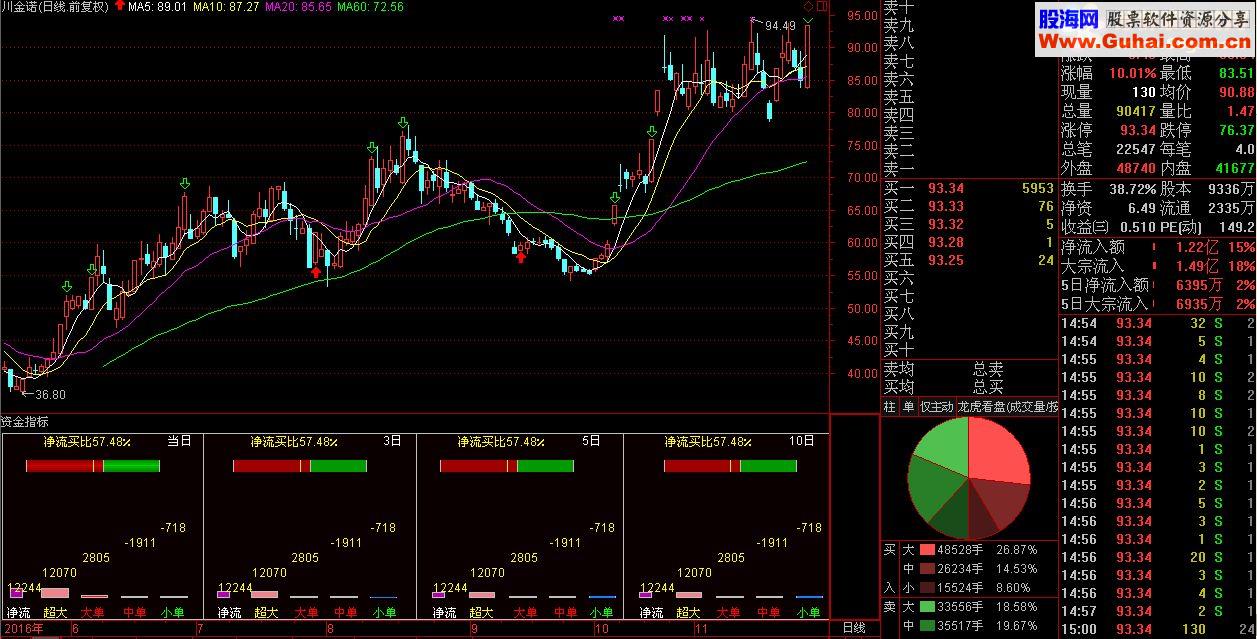Switch to the 柱 tab
The height and width of the screenshot is (639, 1257).
(x=889, y=407)
